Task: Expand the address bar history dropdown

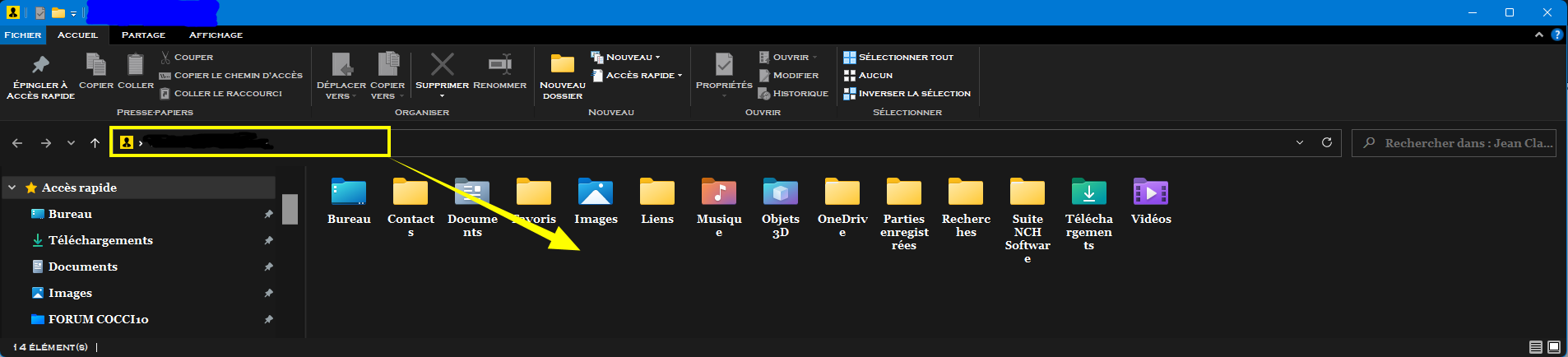Action: (1300, 142)
